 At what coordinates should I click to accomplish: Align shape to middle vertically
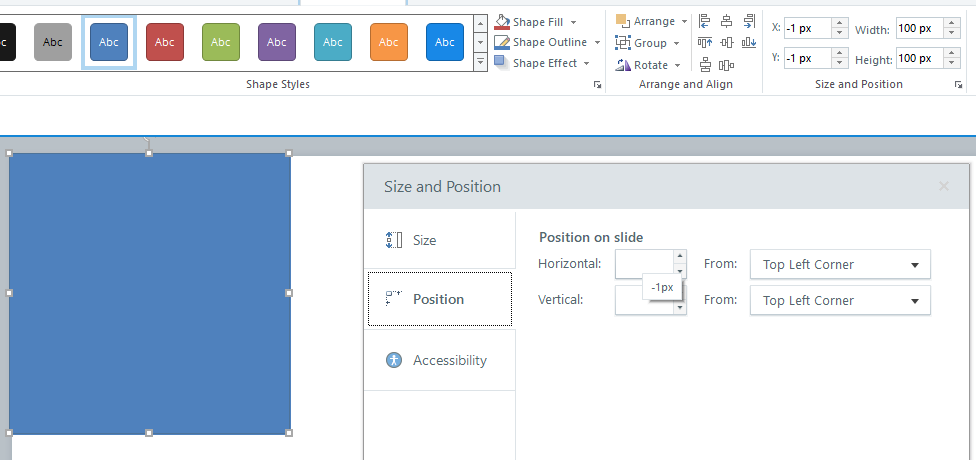[x=726, y=43]
